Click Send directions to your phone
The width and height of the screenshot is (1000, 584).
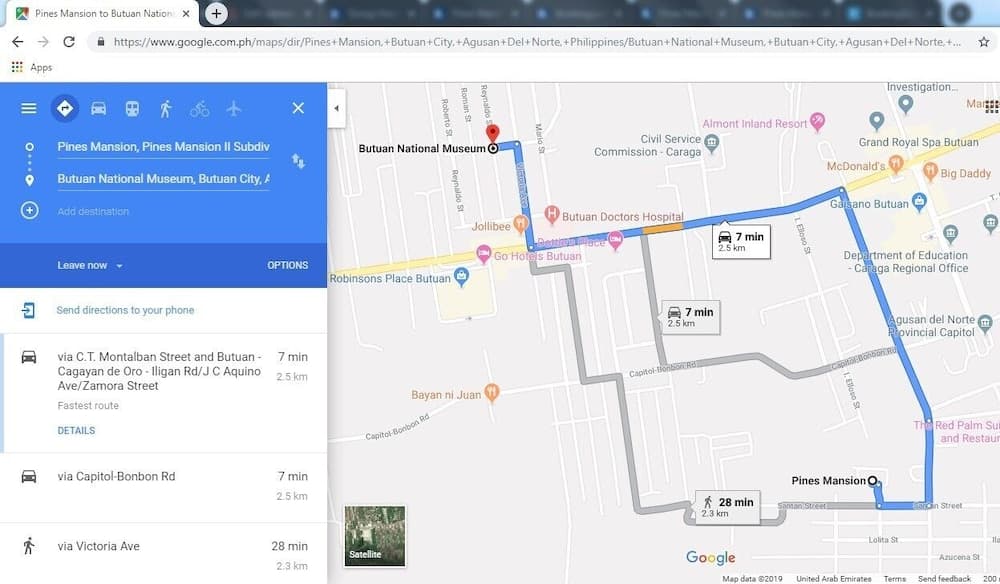click(x=125, y=310)
